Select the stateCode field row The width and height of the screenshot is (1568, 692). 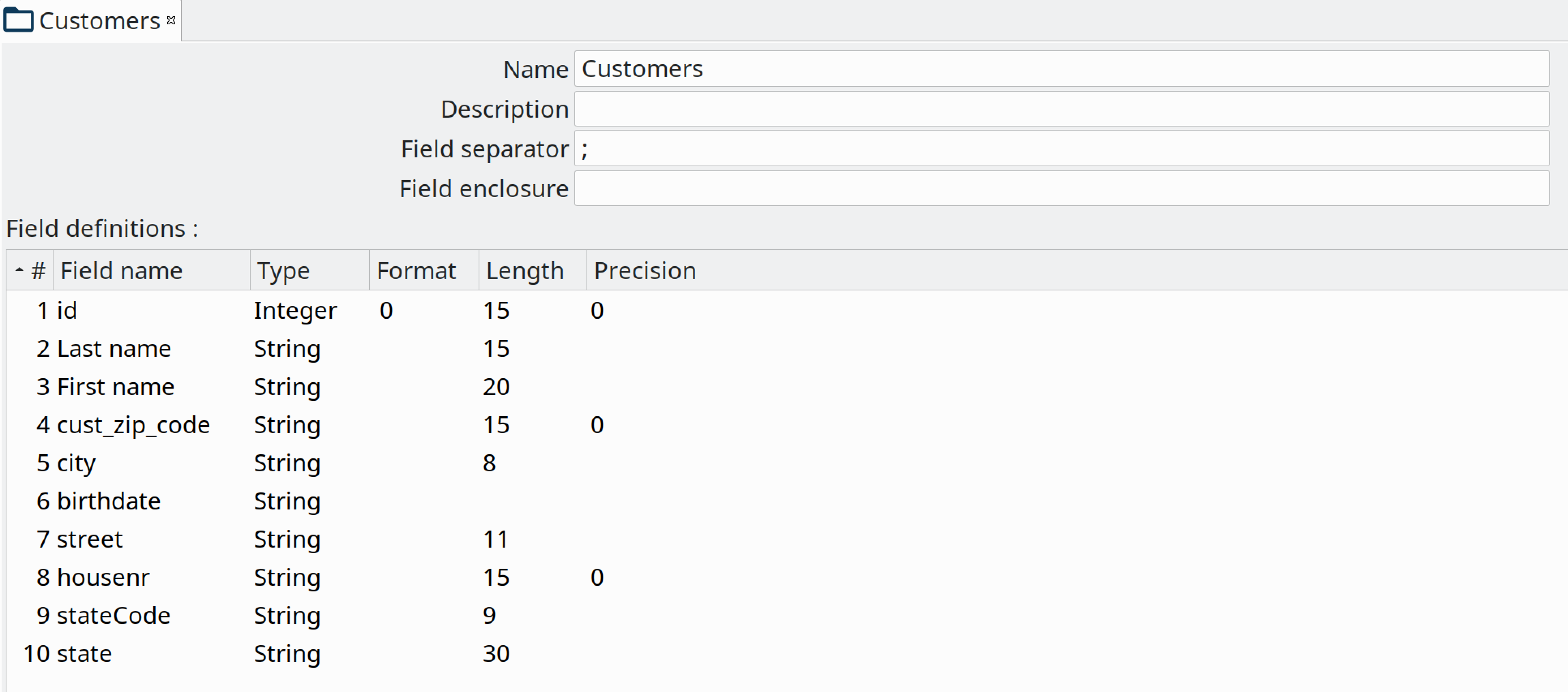click(113, 615)
